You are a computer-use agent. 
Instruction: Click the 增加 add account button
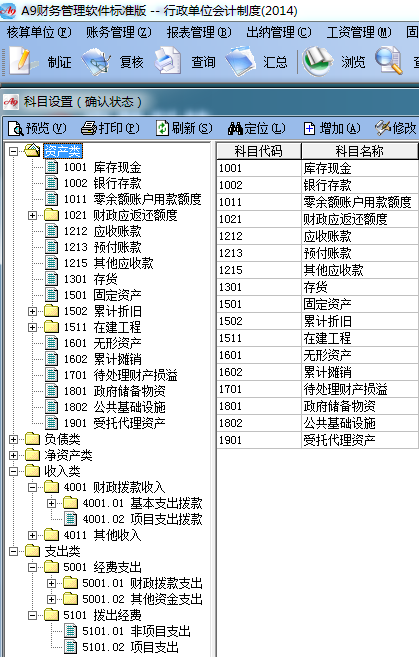331,128
